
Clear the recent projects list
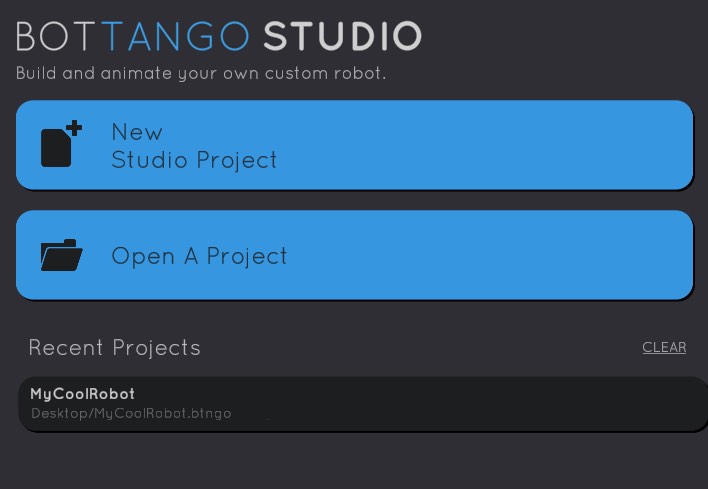click(664, 347)
